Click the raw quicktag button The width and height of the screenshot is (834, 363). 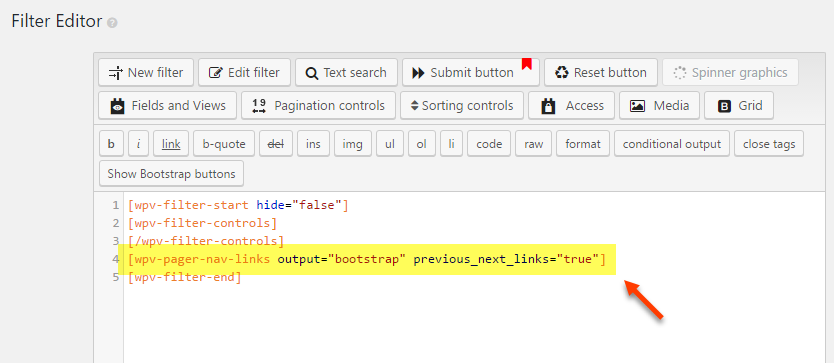pyautogui.click(x=533, y=144)
